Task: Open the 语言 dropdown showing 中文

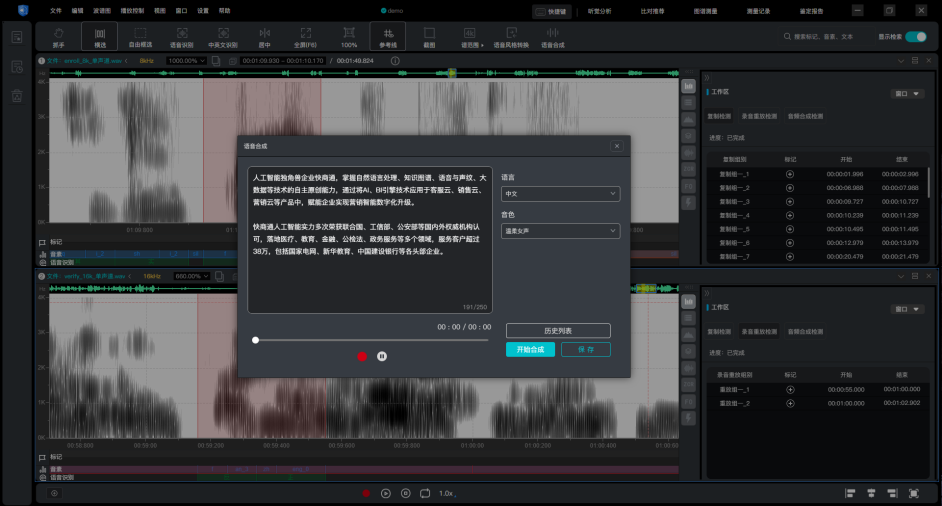Action: 560,194
